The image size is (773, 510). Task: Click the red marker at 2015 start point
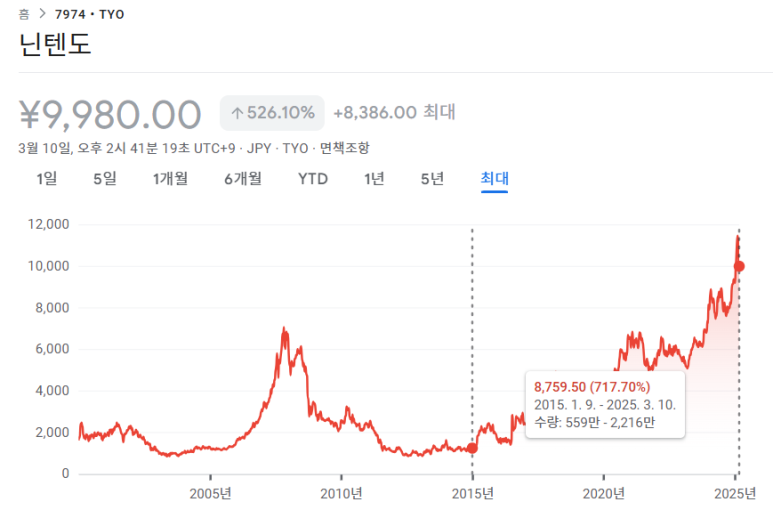pos(472,448)
